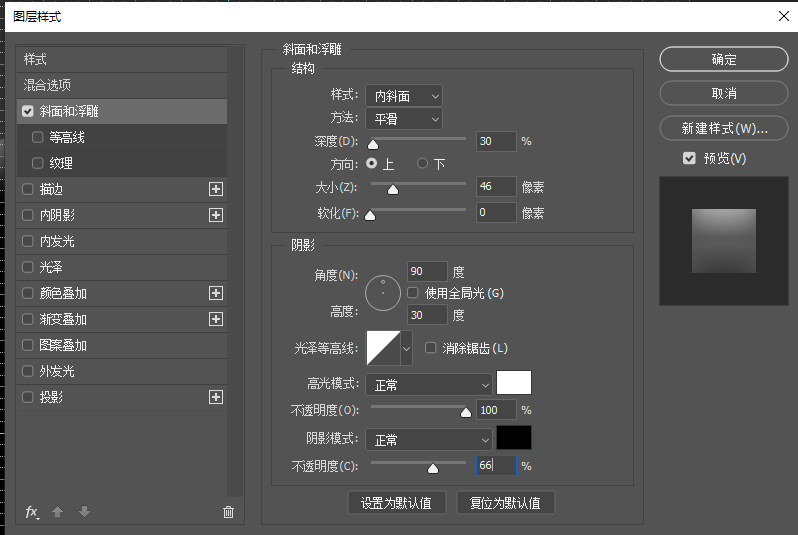
Task: Open 光泽等高线 picker arrow
Action: pos(406,348)
